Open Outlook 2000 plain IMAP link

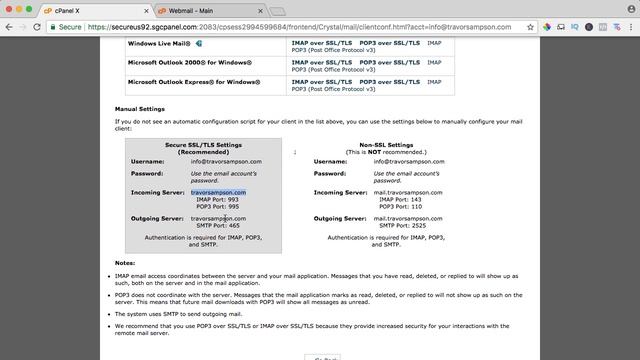[434, 62]
